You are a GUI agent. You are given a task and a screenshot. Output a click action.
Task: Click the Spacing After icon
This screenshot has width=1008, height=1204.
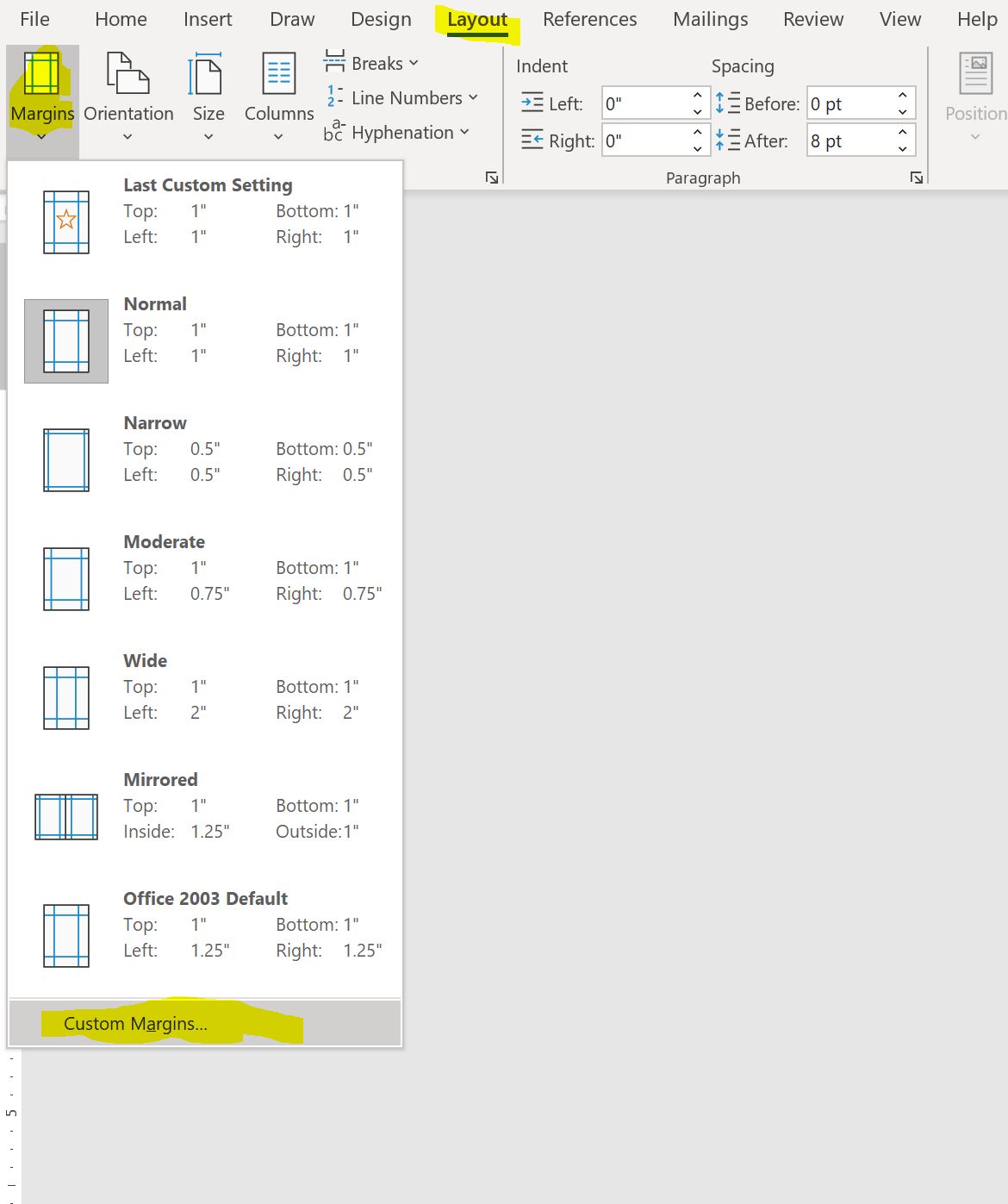pos(727,140)
